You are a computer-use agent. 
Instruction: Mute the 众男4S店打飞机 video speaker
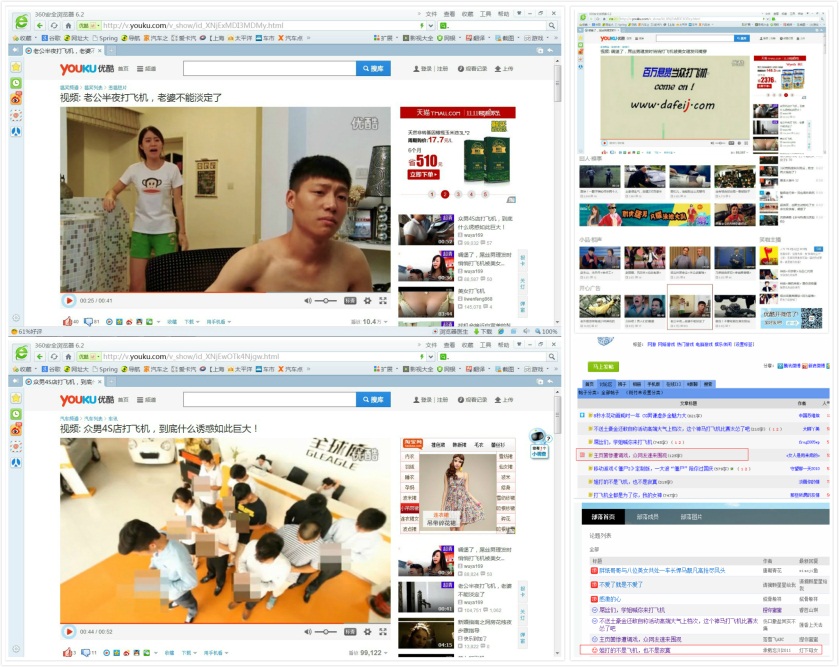308,632
